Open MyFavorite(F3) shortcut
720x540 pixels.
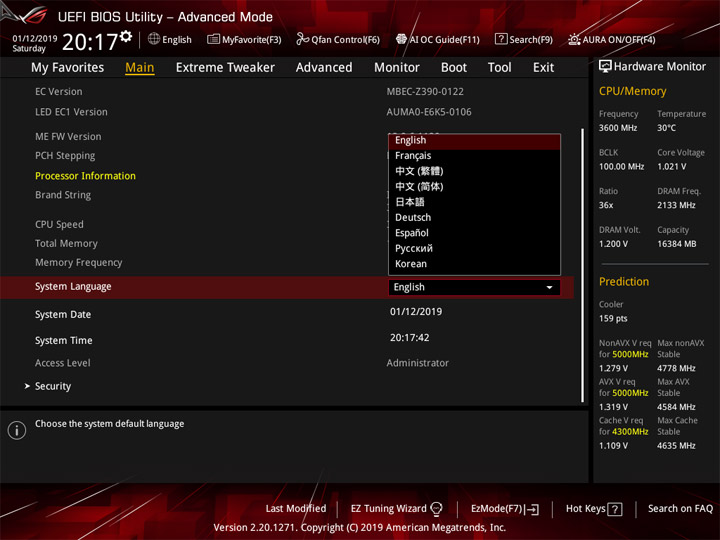pos(244,39)
